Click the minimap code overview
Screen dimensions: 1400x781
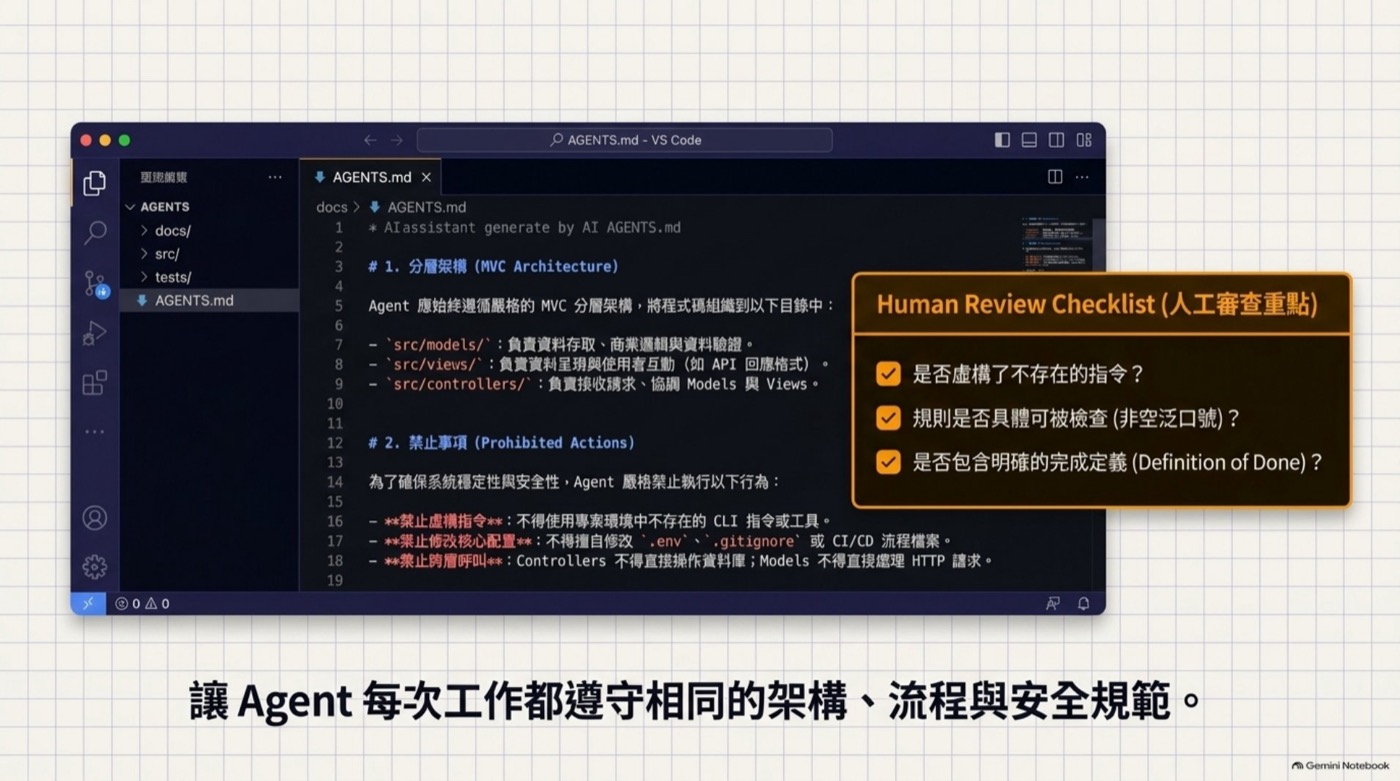[x=1056, y=243]
